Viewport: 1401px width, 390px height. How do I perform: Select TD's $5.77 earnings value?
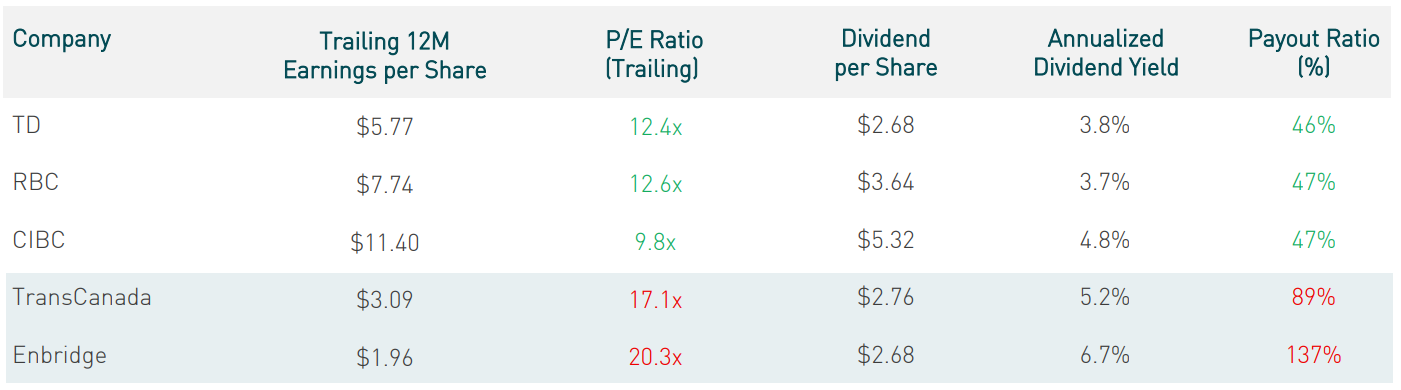pos(385,127)
